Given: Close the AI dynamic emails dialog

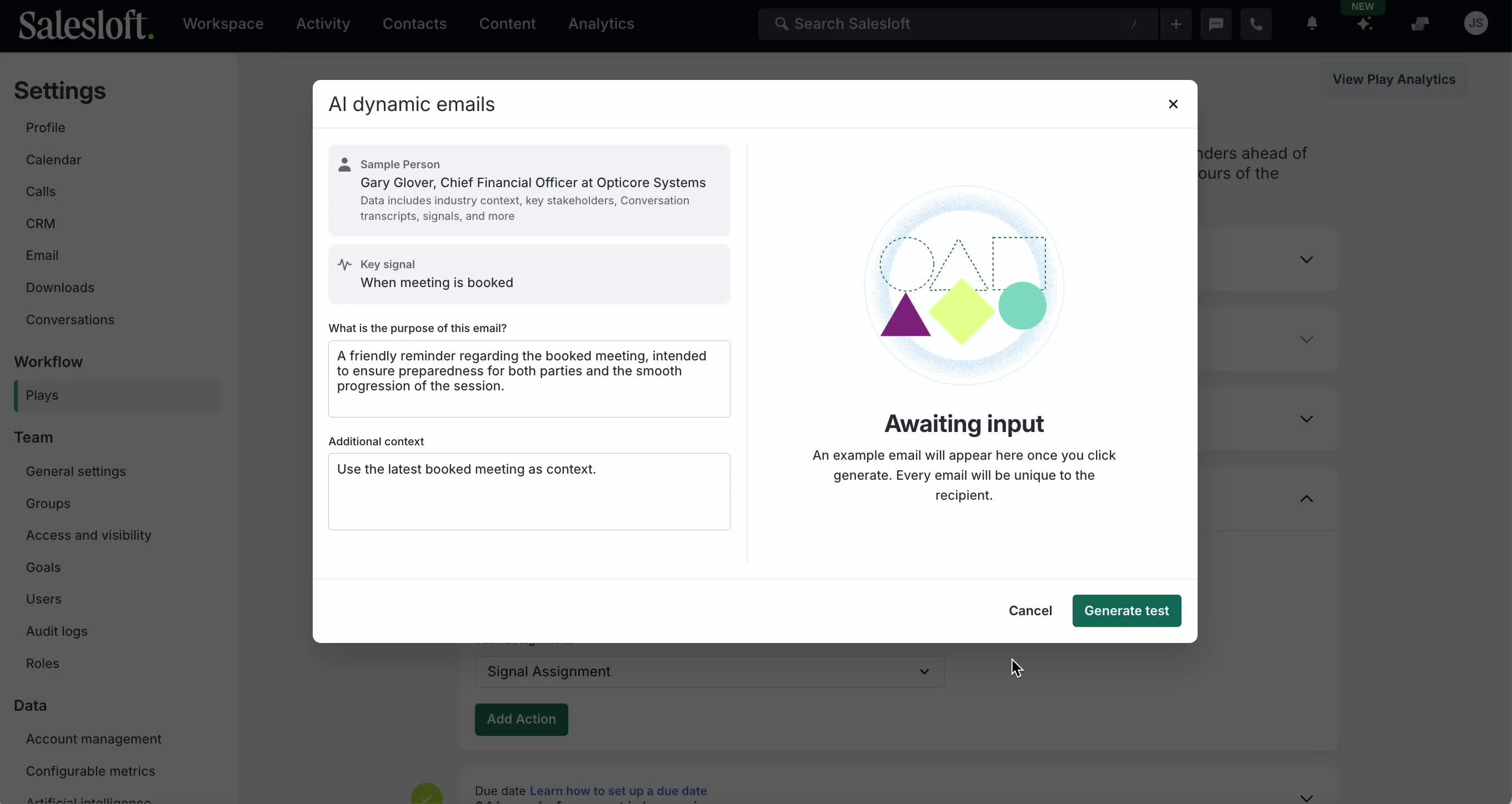Looking at the screenshot, I should [x=1173, y=104].
